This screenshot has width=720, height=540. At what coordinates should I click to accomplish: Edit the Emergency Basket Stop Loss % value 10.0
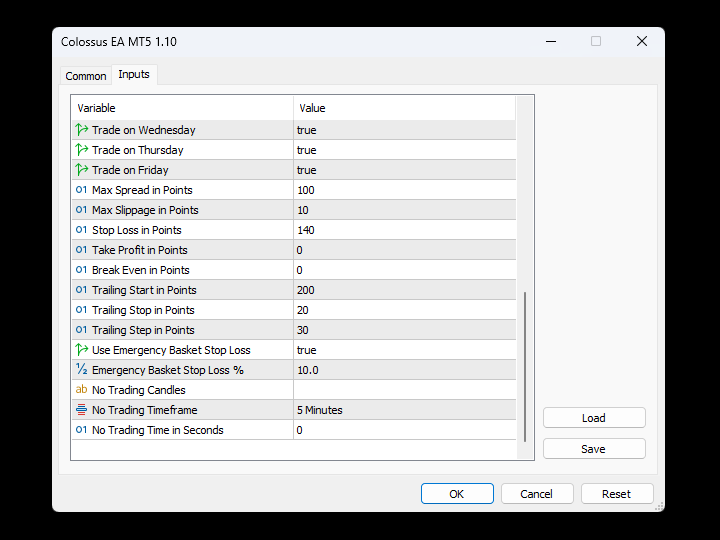click(405, 370)
